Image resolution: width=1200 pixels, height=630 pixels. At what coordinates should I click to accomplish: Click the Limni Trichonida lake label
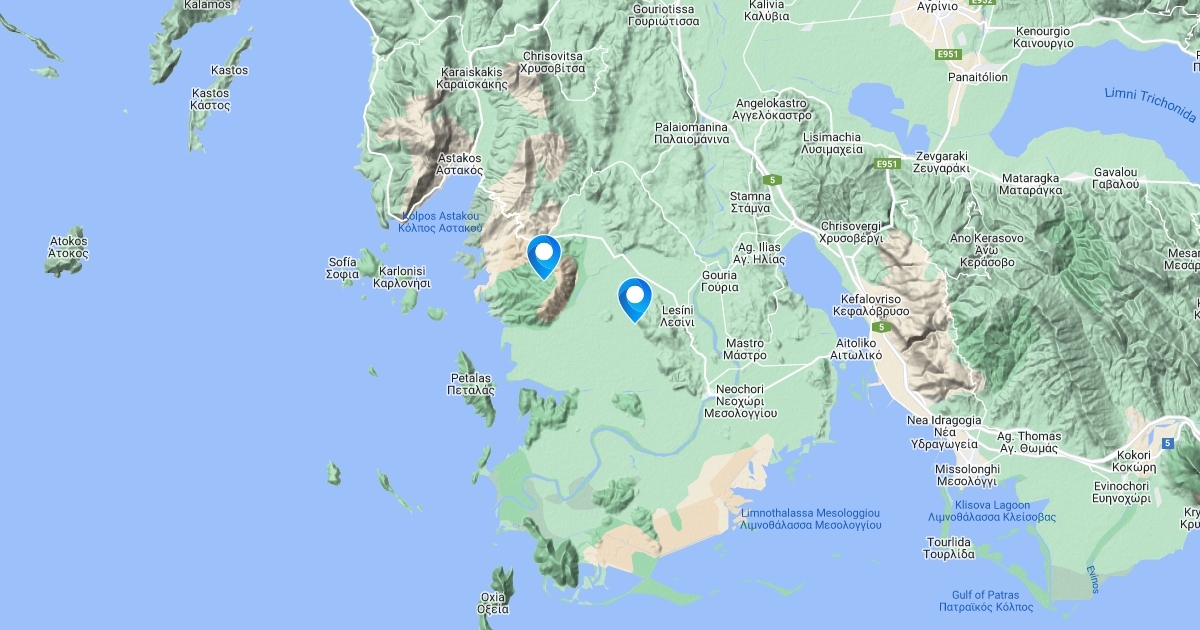coord(1150,102)
